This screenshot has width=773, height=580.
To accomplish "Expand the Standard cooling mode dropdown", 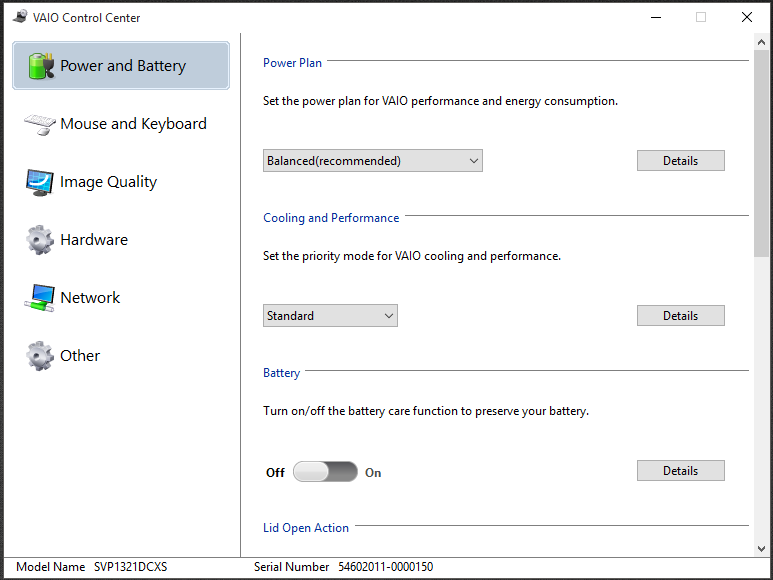I will click(330, 315).
